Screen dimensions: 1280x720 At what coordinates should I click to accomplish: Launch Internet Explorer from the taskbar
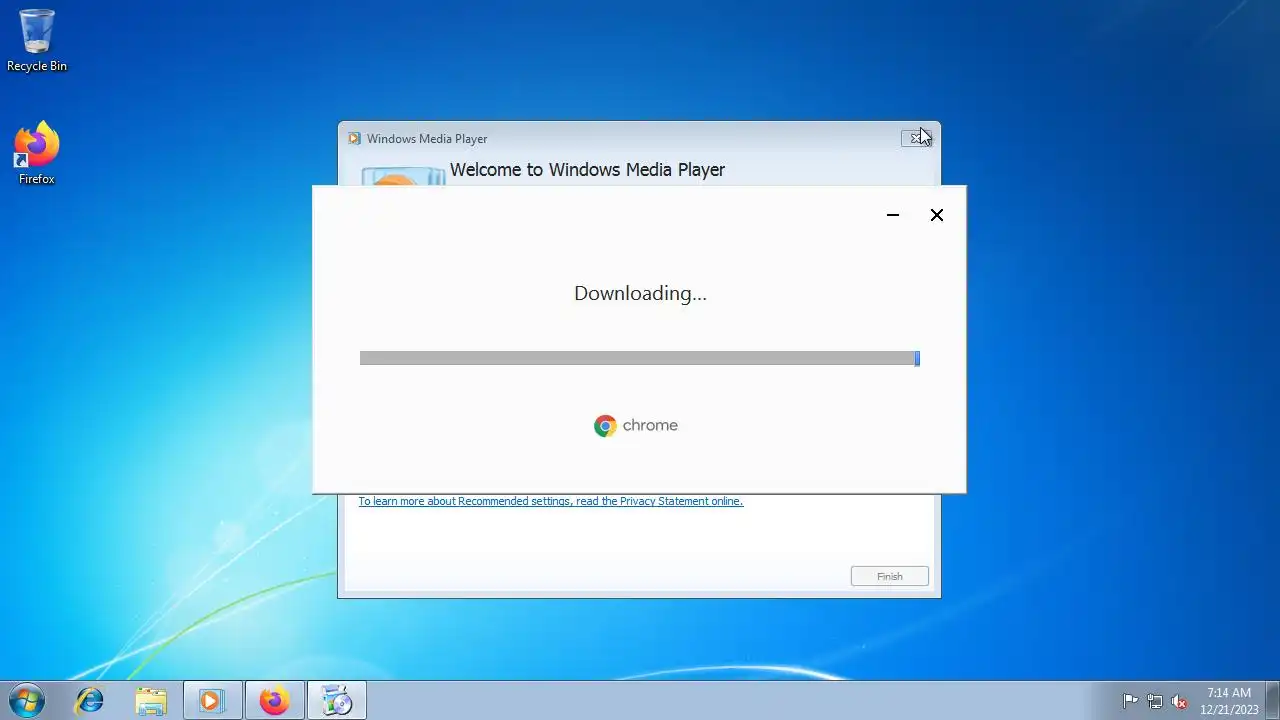tap(90, 701)
